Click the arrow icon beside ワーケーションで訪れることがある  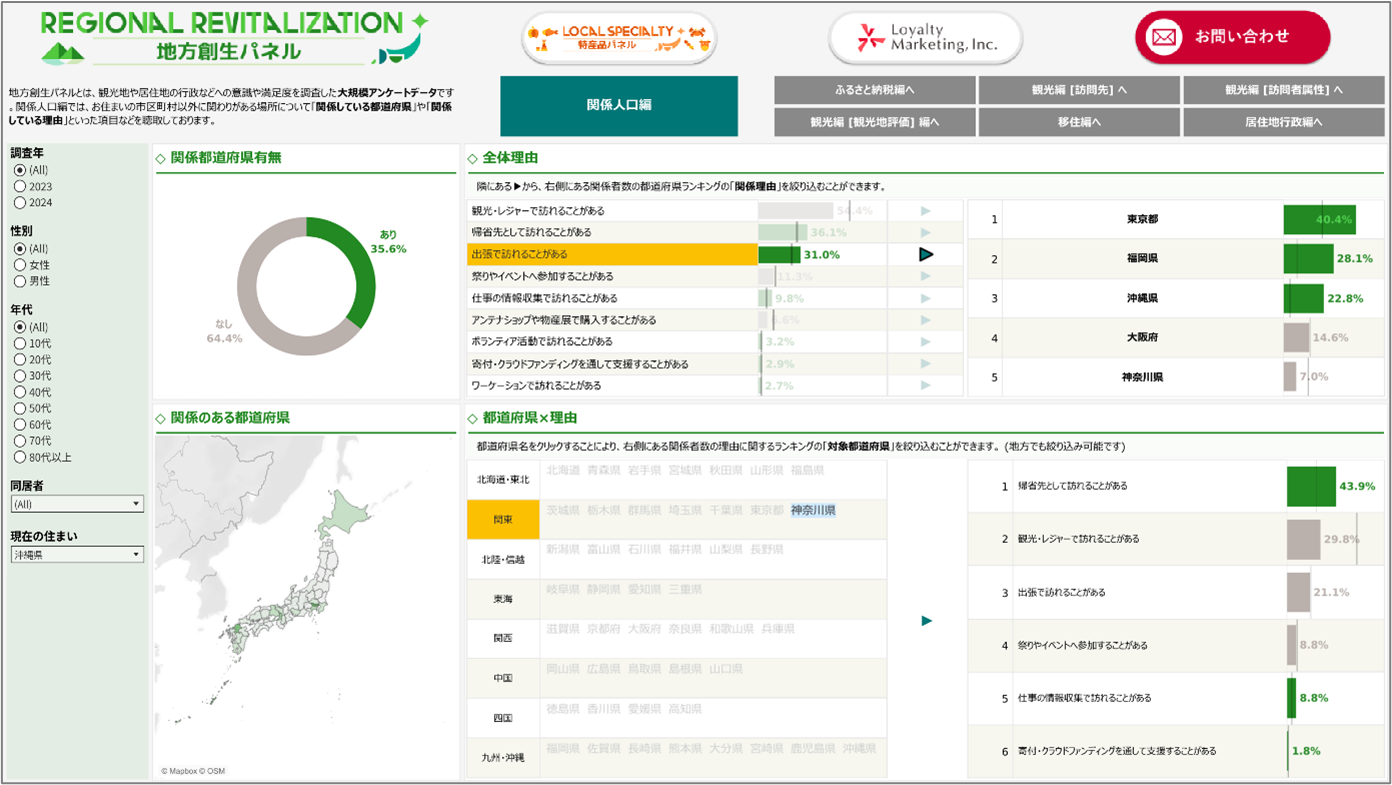(x=926, y=386)
